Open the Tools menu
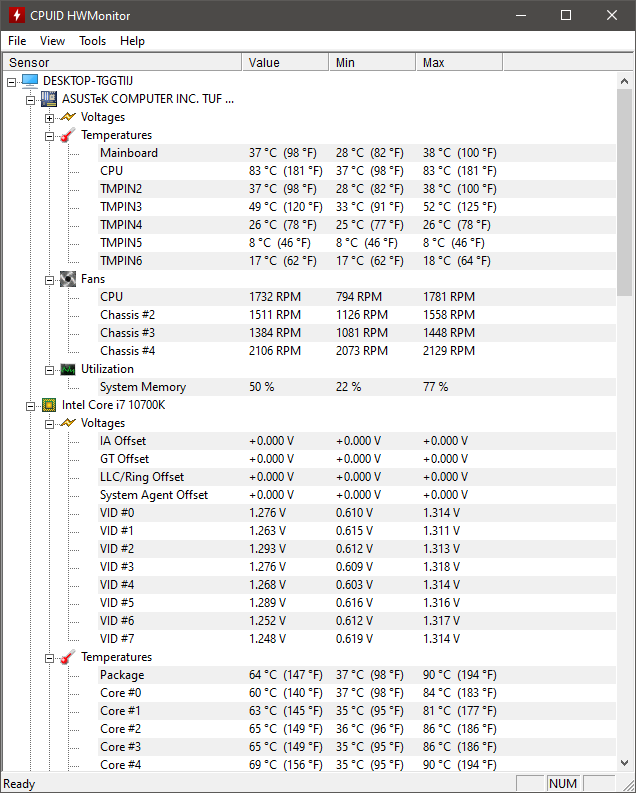Screen dimensions: 636x793 click(92, 41)
